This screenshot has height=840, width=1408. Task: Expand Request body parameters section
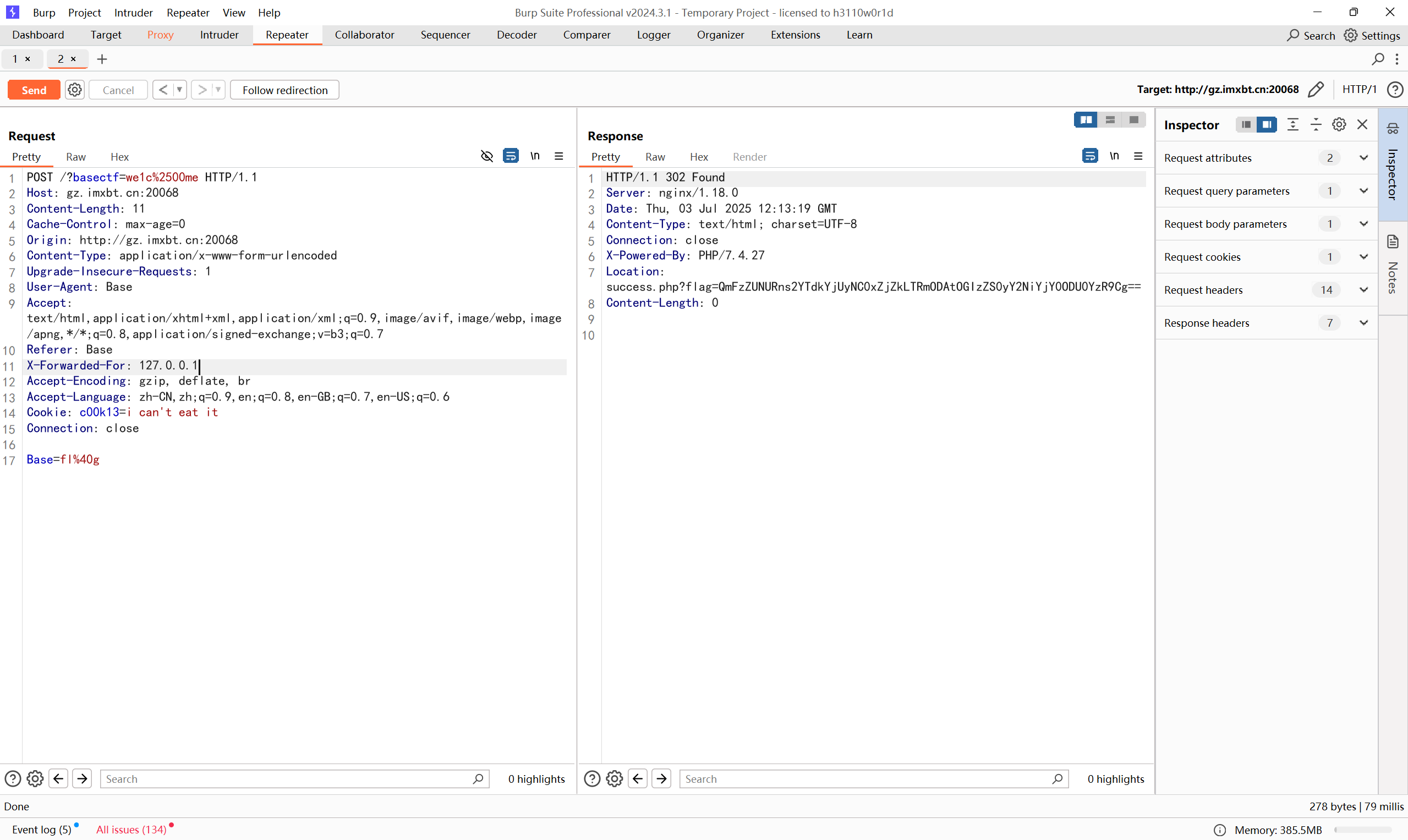point(1267,223)
